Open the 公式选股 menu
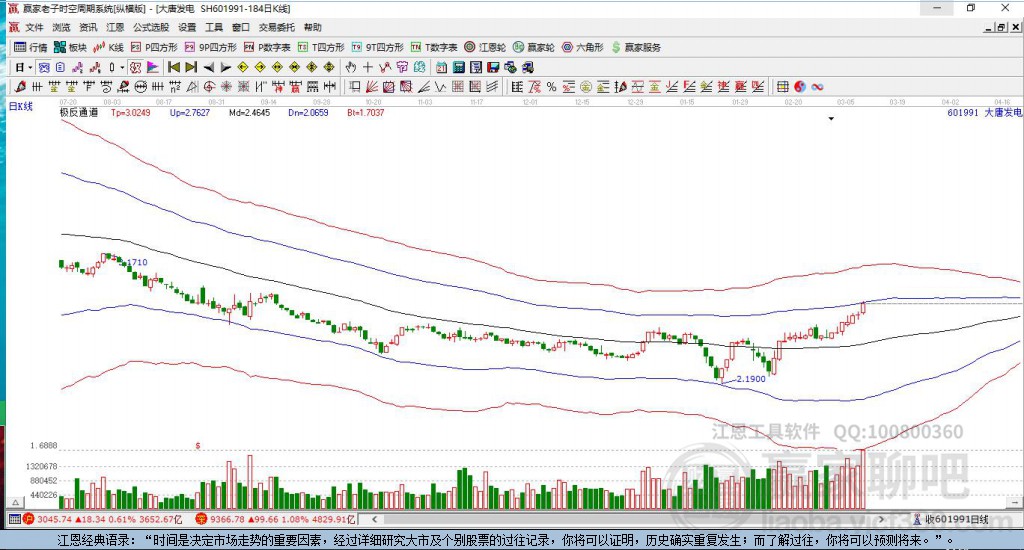This screenshot has width=1024, height=550. [x=151, y=27]
